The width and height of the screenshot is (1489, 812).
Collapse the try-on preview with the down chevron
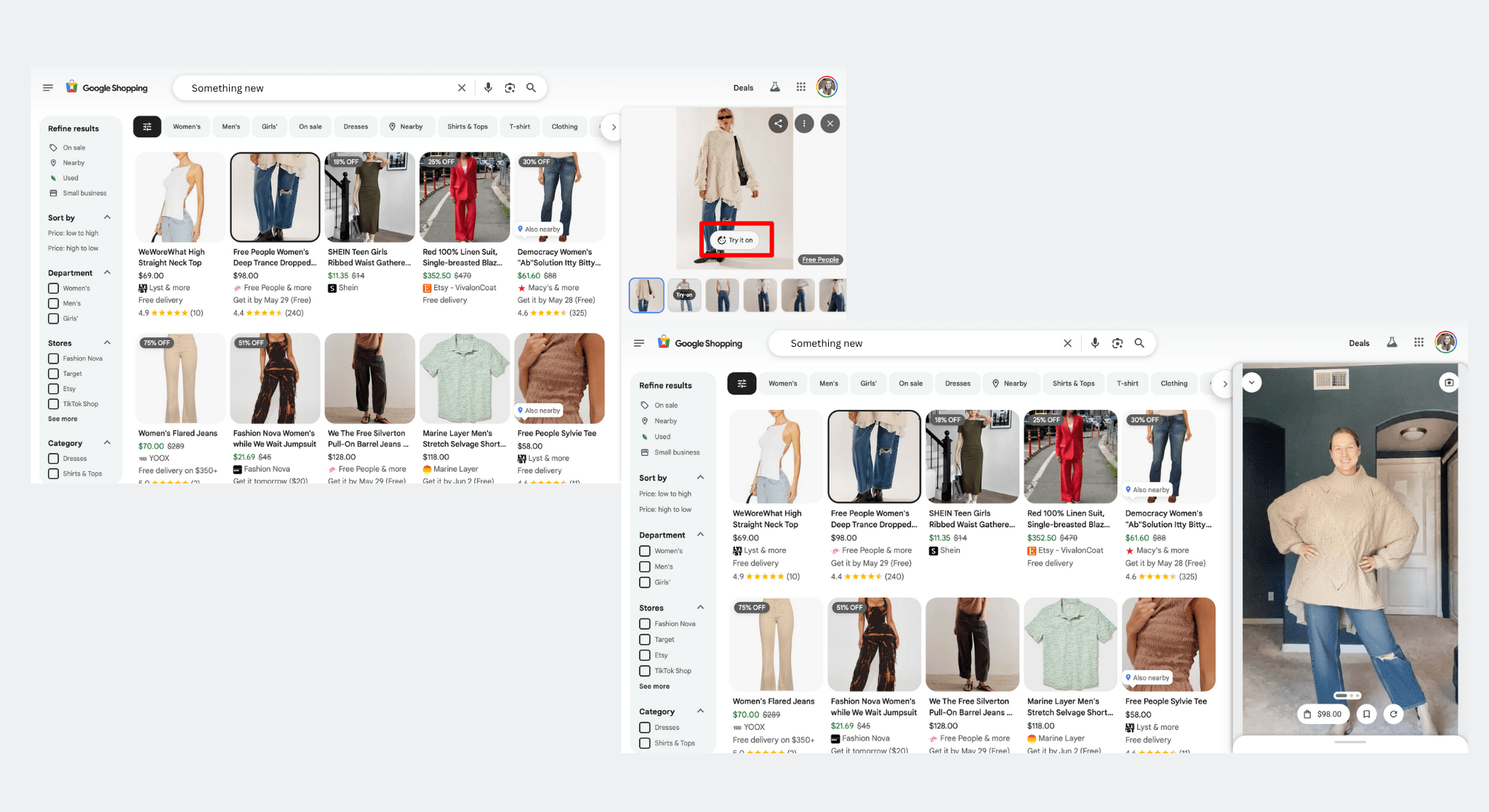pyautogui.click(x=1251, y=382)
